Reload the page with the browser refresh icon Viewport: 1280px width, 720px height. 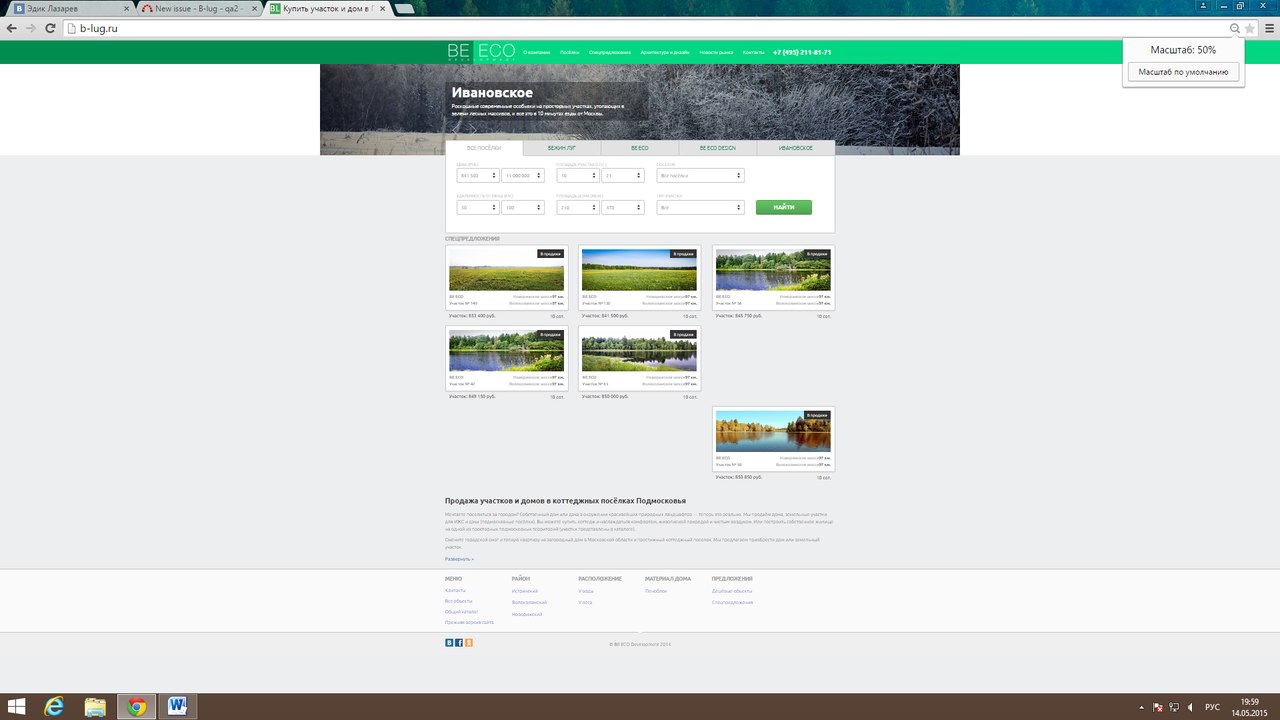click(x=52, y=29)
